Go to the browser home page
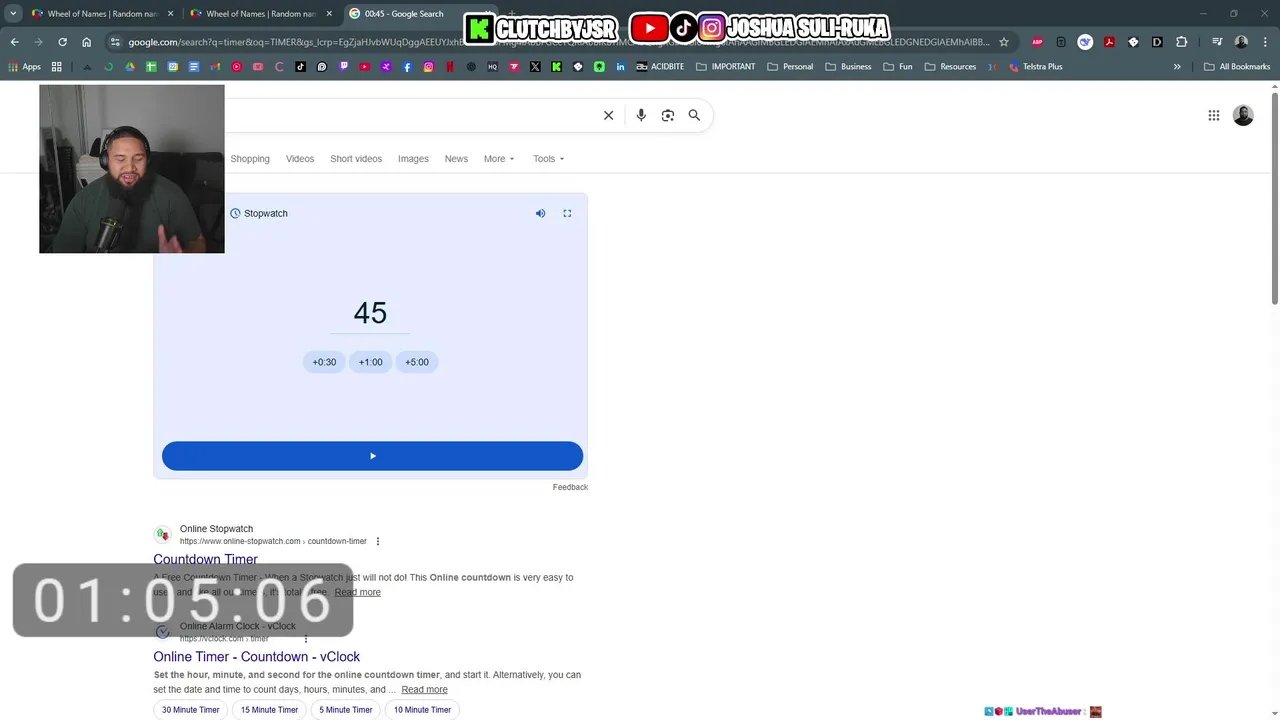The height and width of the screenshot is (720, 1280). (87, 42)
